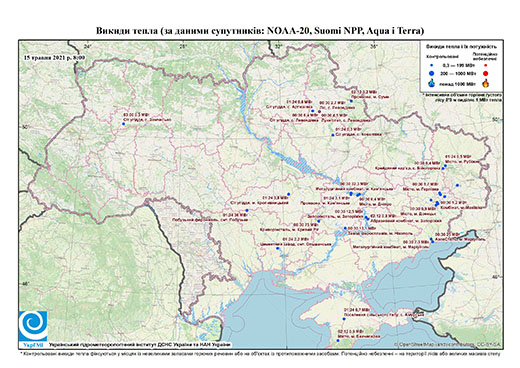
Task: Click the red-orange flame legend icon
Action: click(x=486, y=83)
